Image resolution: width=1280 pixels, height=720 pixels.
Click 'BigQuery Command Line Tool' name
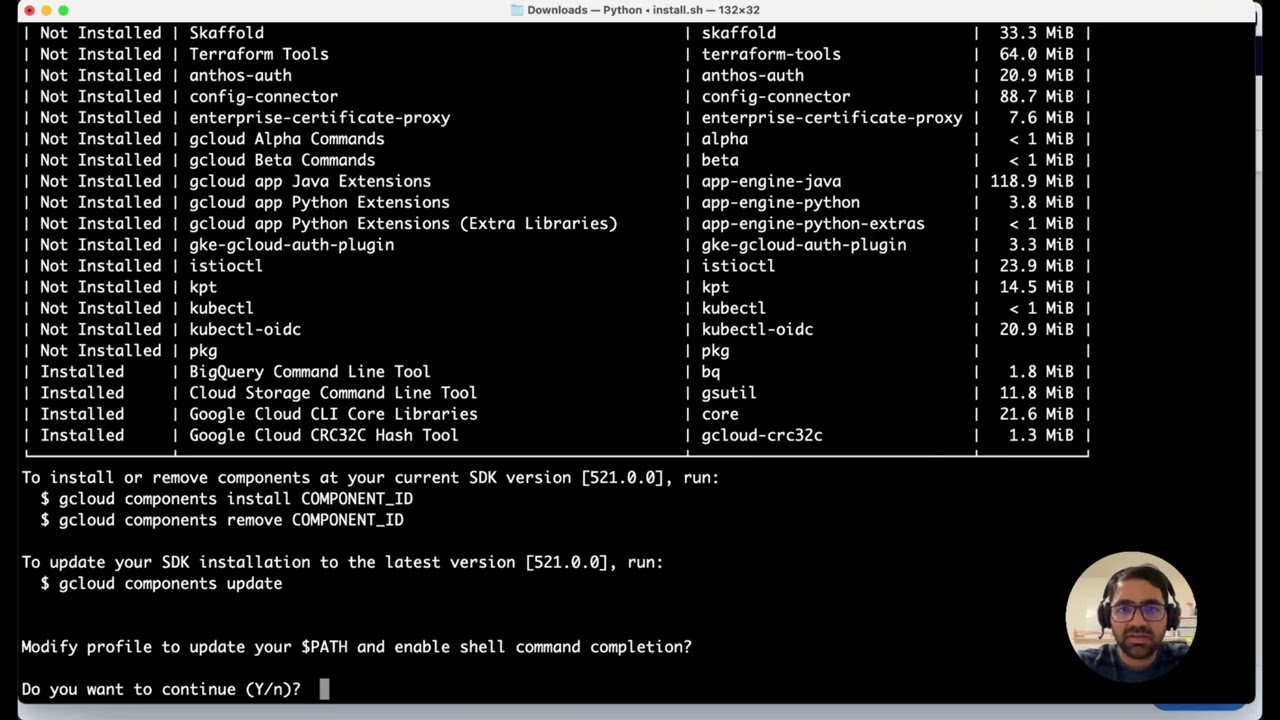tap(310, 372)
